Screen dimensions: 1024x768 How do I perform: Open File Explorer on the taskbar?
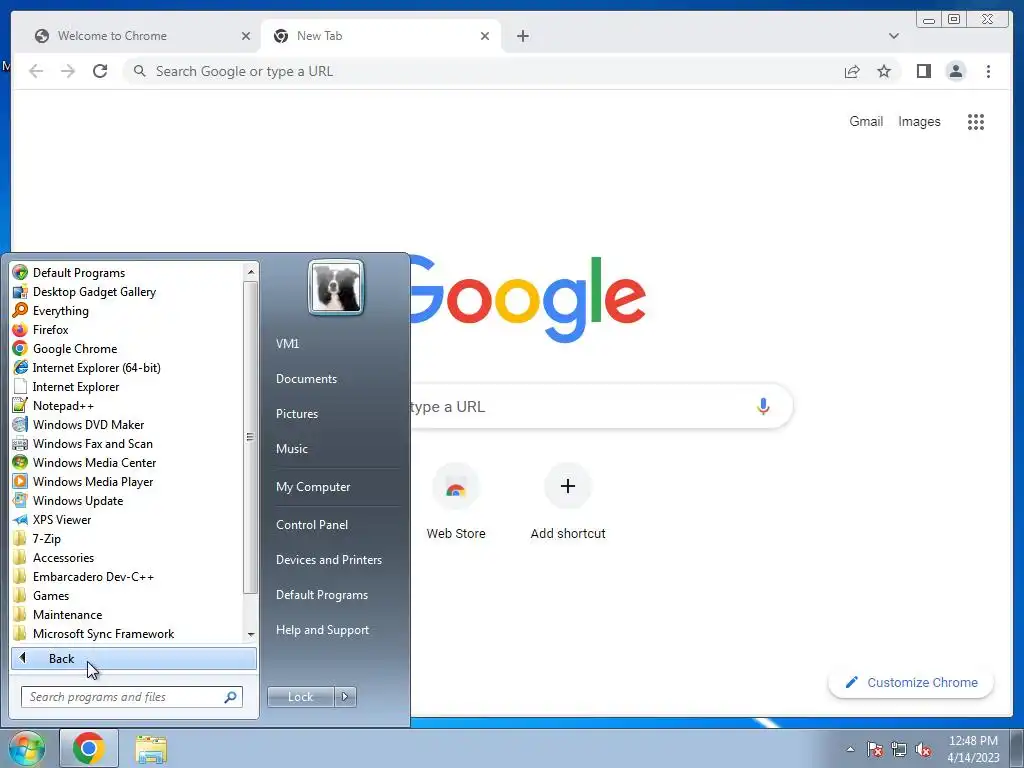coord(151,748)
